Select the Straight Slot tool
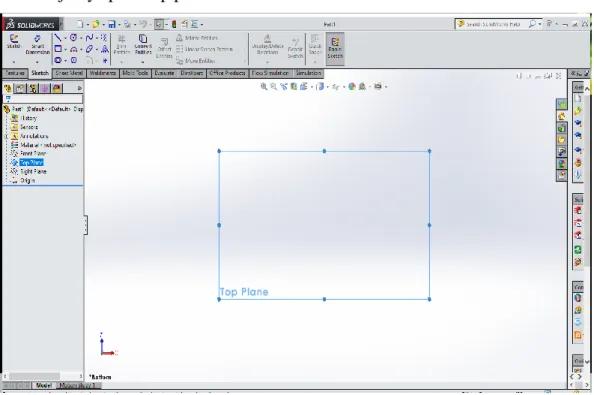Screen dimensions: 594x395 pos(58,60)
